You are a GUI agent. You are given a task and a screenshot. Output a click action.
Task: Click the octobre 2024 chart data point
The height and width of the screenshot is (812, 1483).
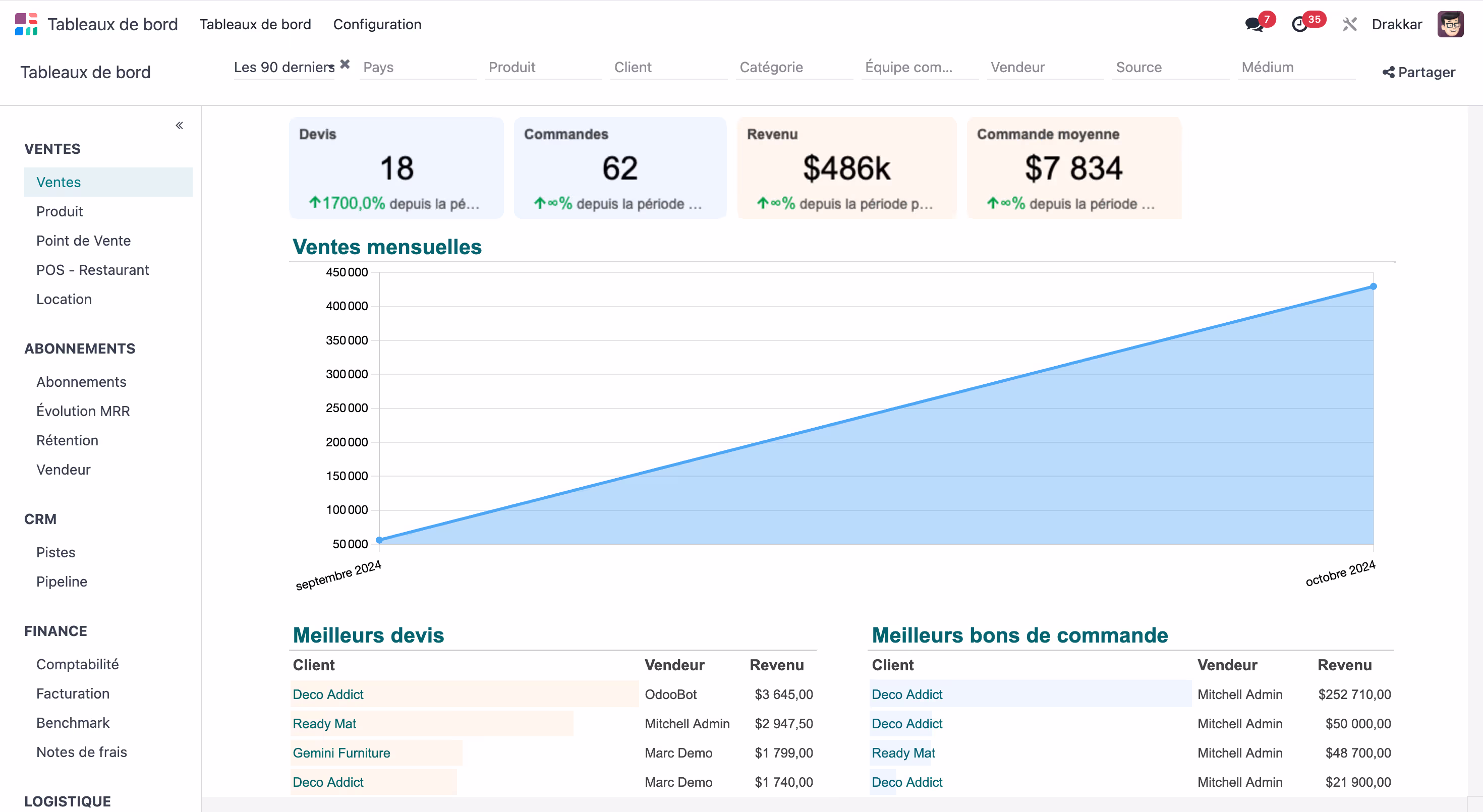point(1373,286)
